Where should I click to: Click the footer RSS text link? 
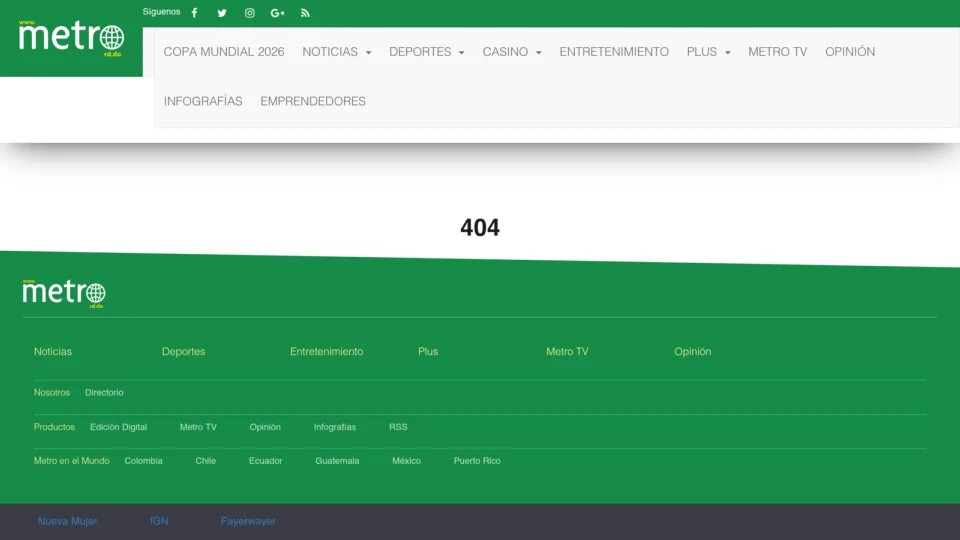pos(398,427)
